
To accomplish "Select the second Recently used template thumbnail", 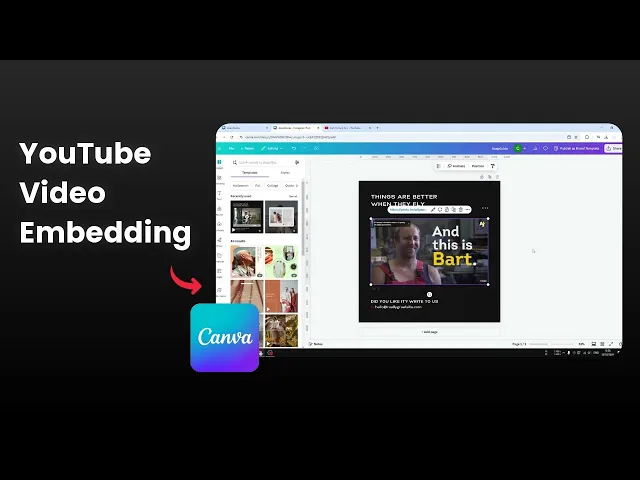I will (x=281, y=217).
